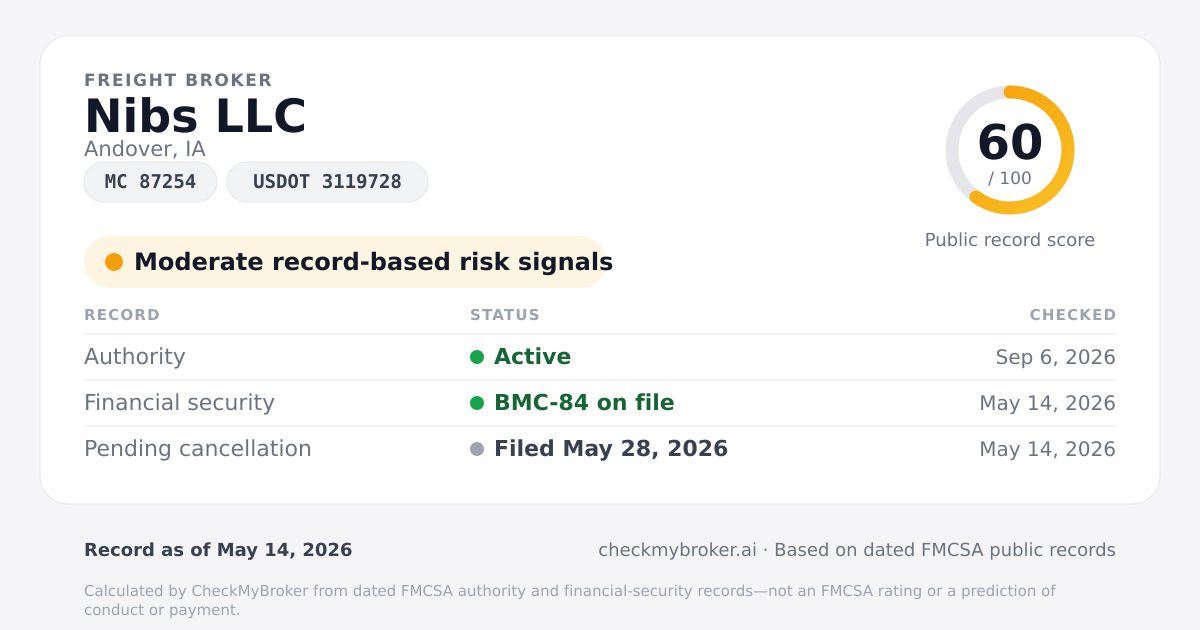Select the Authority record row label

[135, 357]
